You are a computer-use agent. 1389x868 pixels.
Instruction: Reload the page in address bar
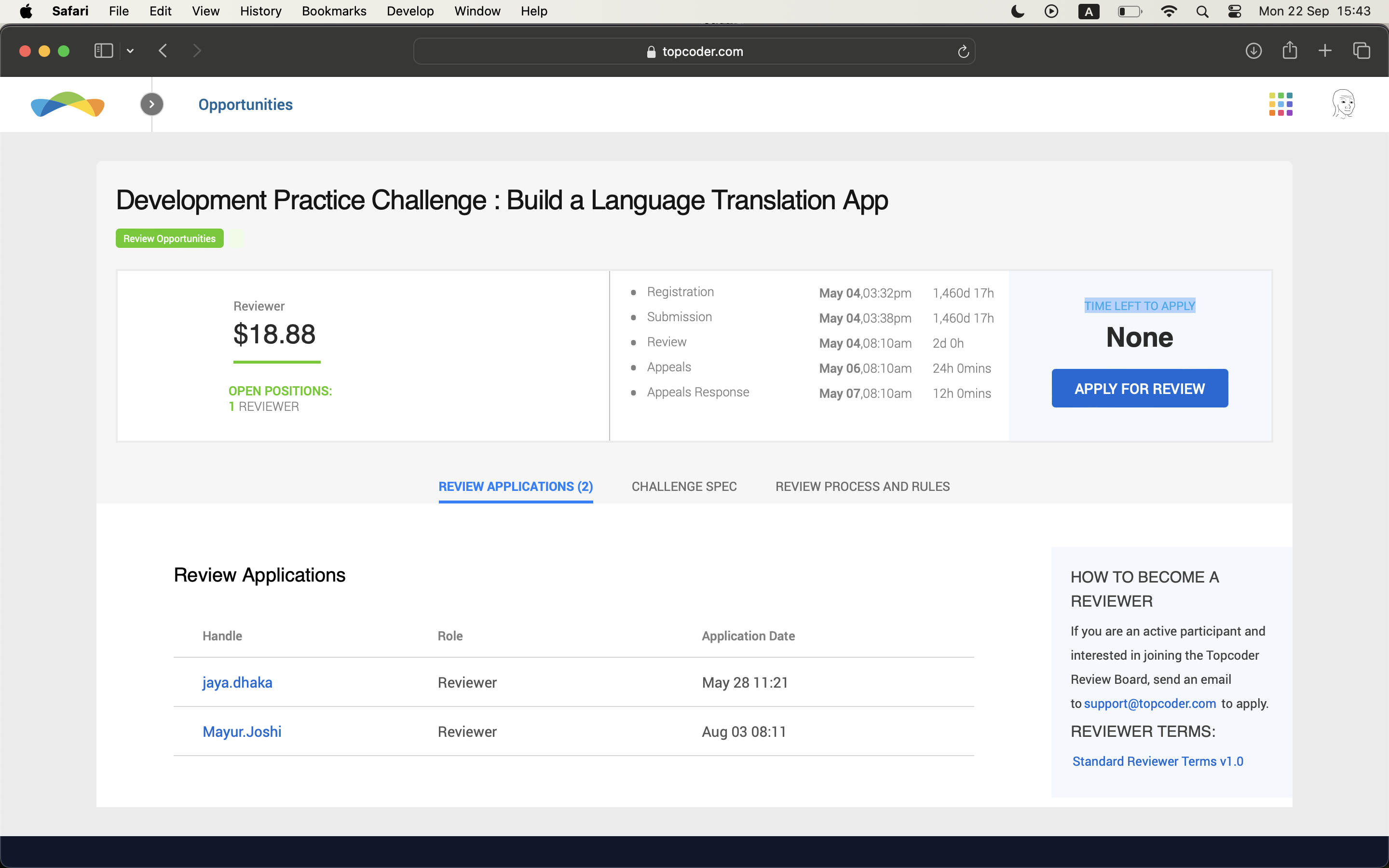point(963,52)
